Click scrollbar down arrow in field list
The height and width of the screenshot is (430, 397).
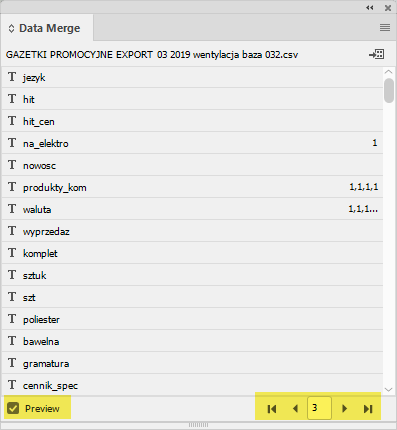click(388, 389)
